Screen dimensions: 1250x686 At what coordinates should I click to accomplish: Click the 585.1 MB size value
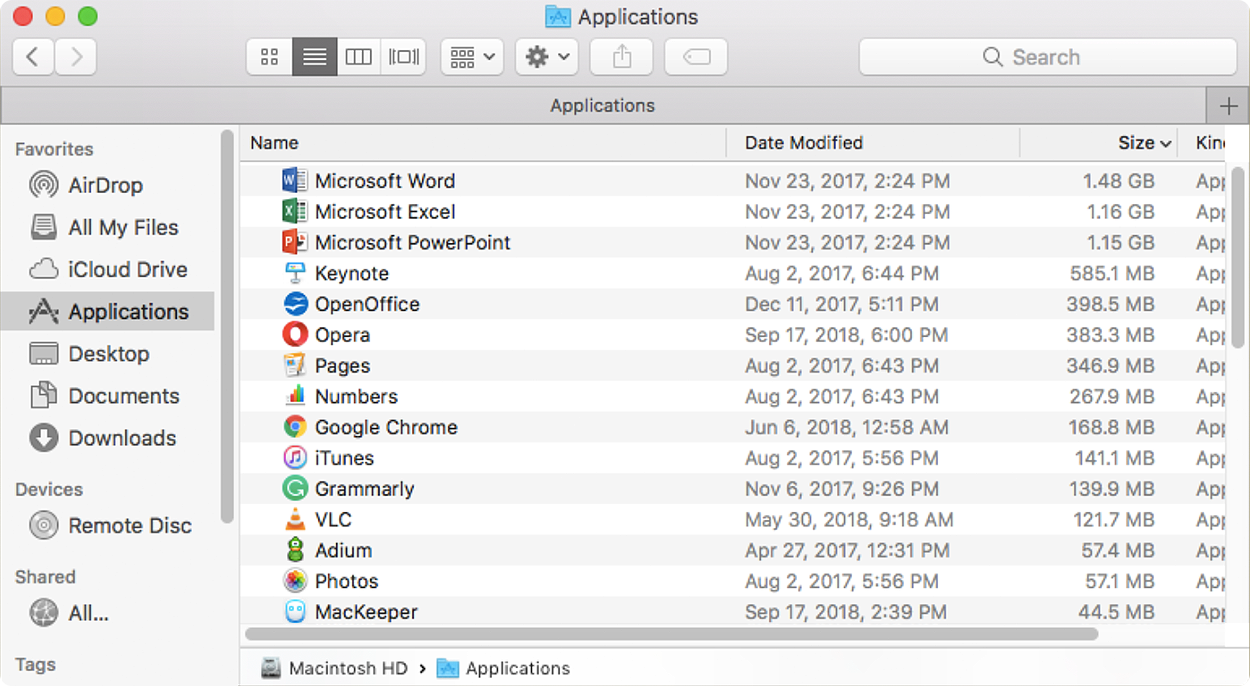1112,273
